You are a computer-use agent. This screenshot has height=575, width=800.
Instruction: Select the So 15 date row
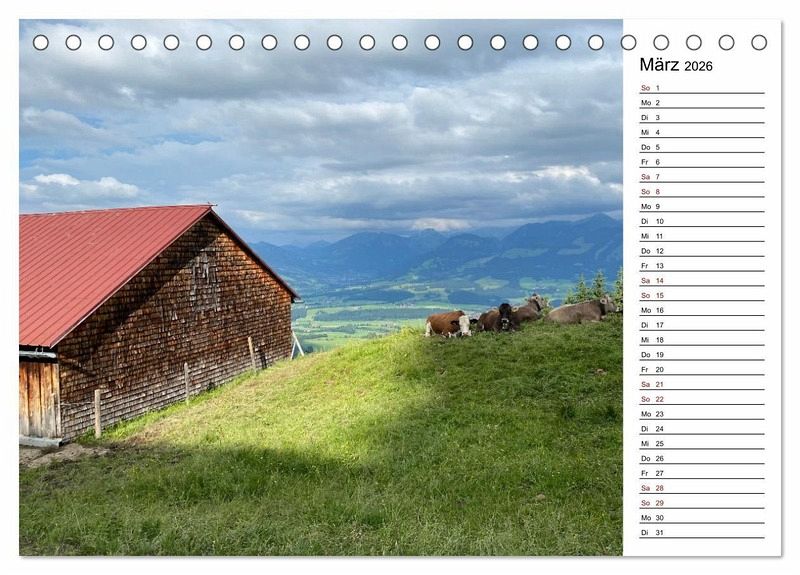[x=702, y=295]
